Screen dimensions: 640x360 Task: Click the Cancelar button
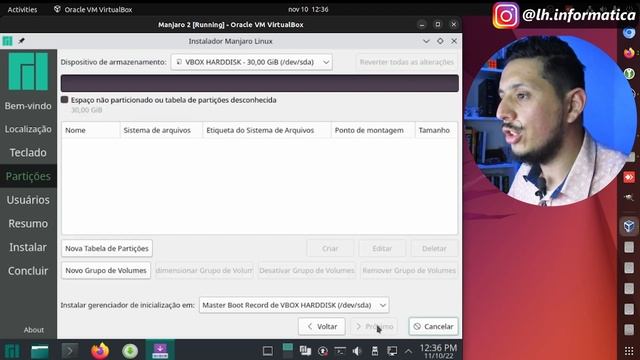tap(433, 327)
